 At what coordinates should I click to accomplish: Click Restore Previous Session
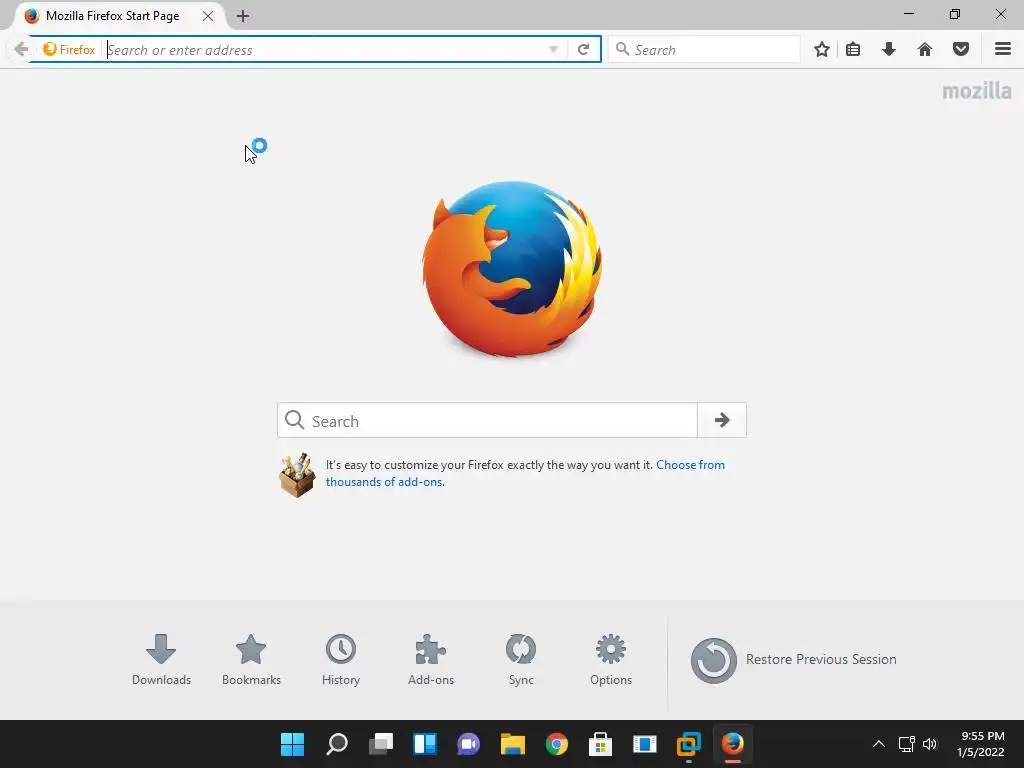pyautogui.click(x=793, y=660)
